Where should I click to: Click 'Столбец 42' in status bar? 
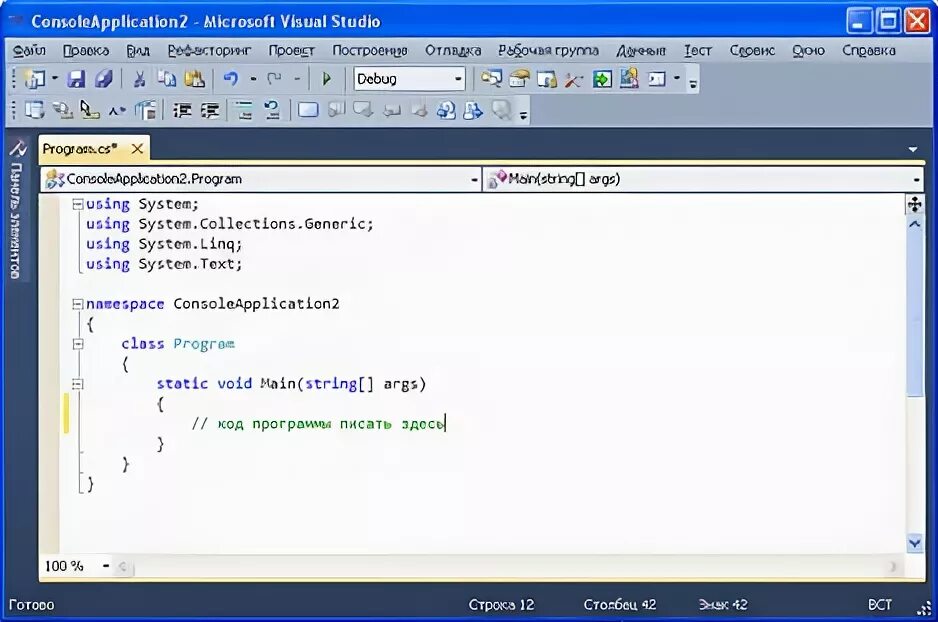pos(620,605)
